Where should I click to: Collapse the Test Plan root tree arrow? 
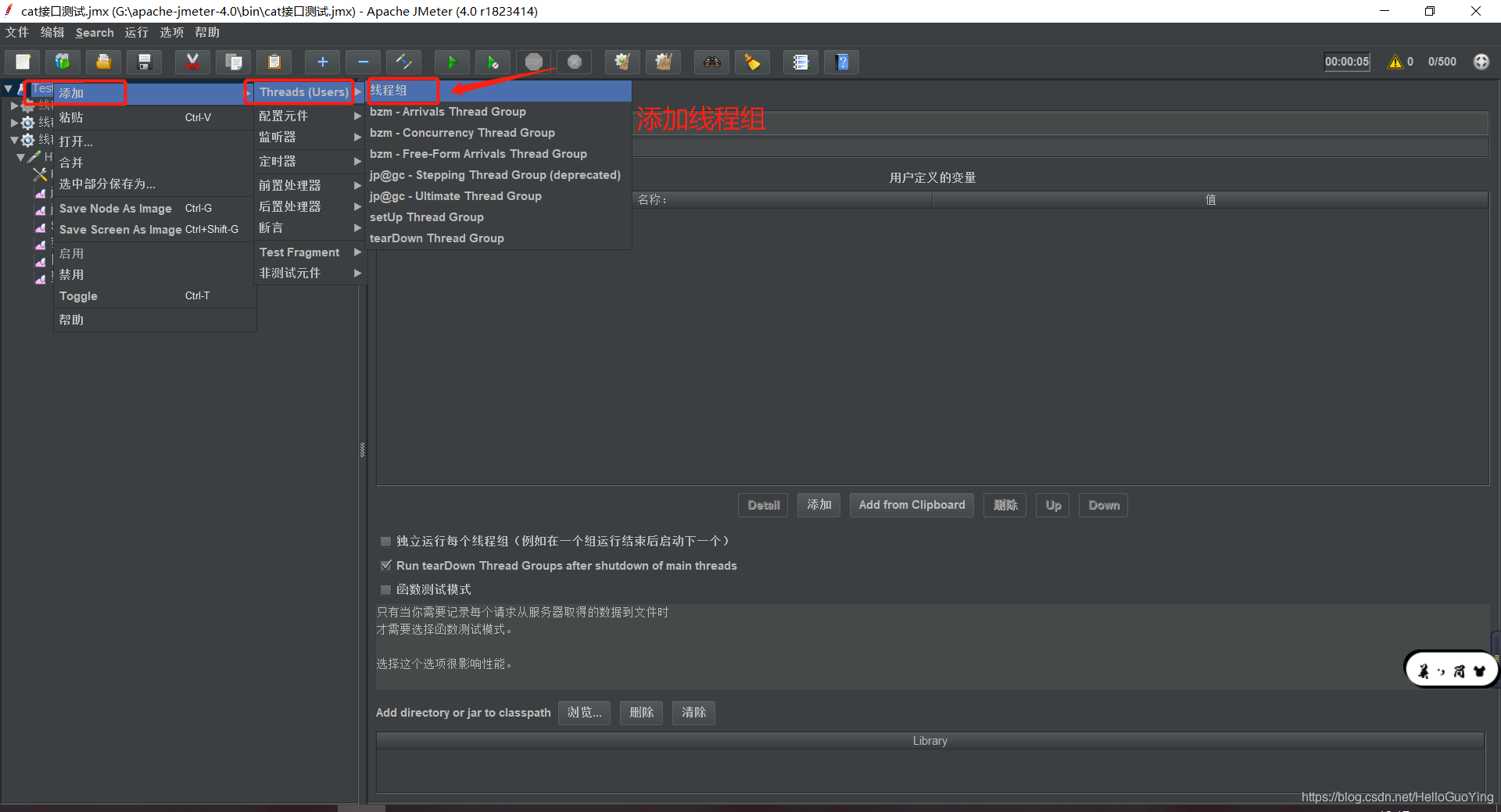[8, 89]
